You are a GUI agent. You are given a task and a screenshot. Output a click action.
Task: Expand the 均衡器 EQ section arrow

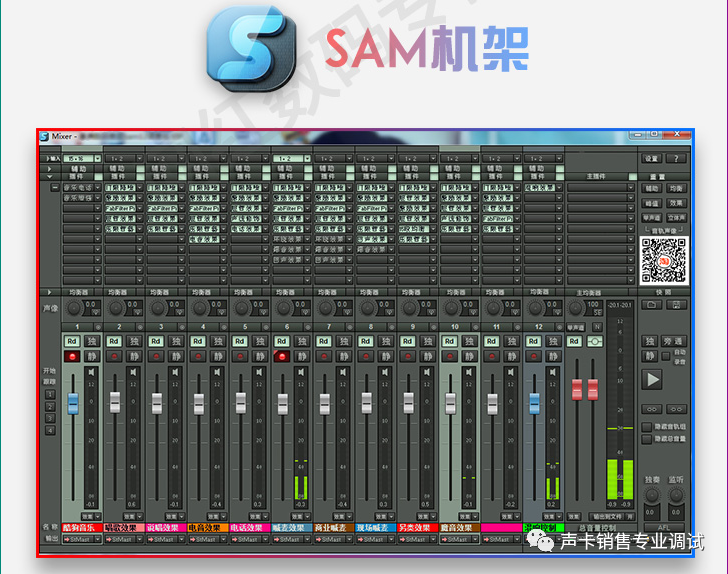tap(50, 292)
